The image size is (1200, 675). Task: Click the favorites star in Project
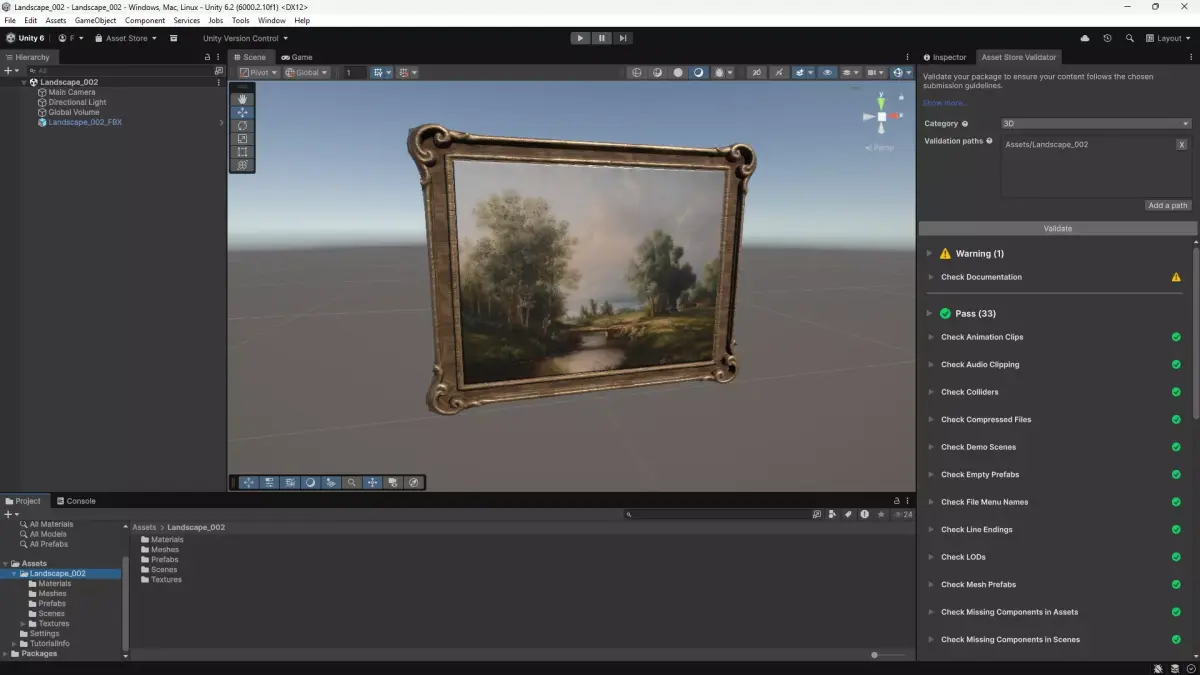(x=881, y=514)
